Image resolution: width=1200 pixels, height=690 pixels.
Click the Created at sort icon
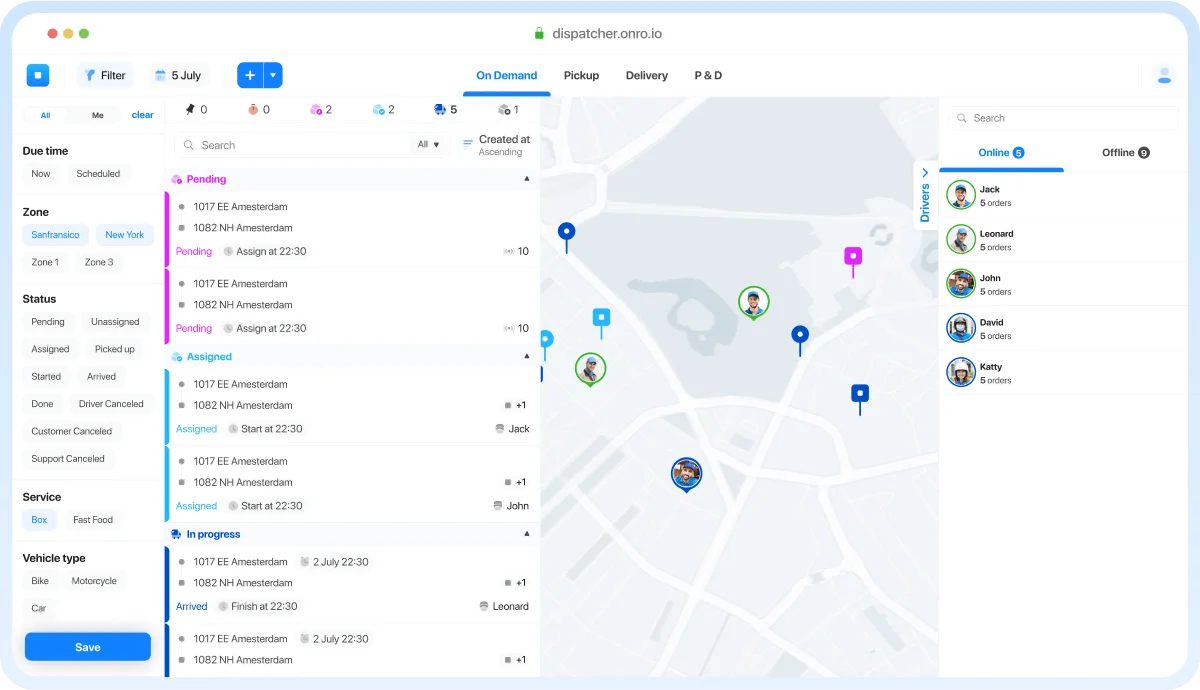[468, 145]
